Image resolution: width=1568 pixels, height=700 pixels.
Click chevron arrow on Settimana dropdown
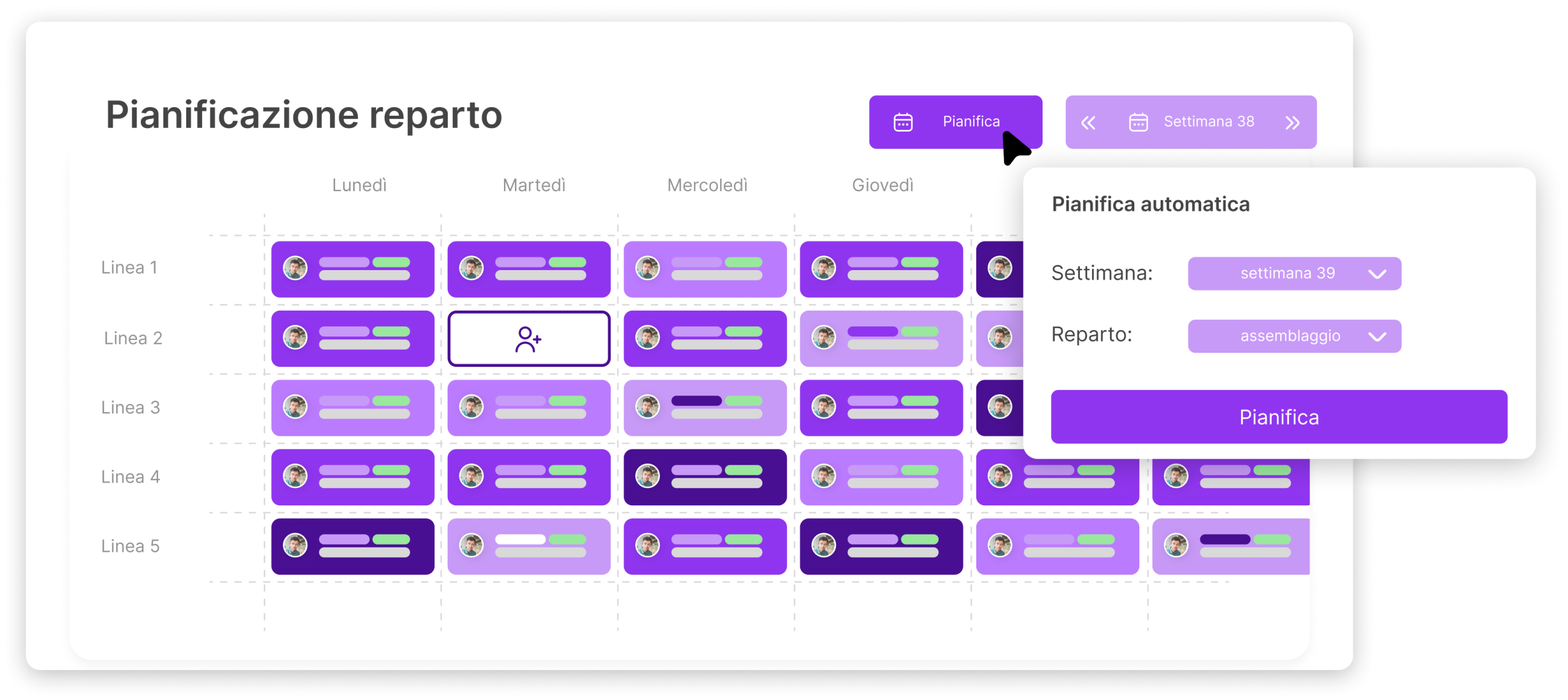click(1377, 274)
